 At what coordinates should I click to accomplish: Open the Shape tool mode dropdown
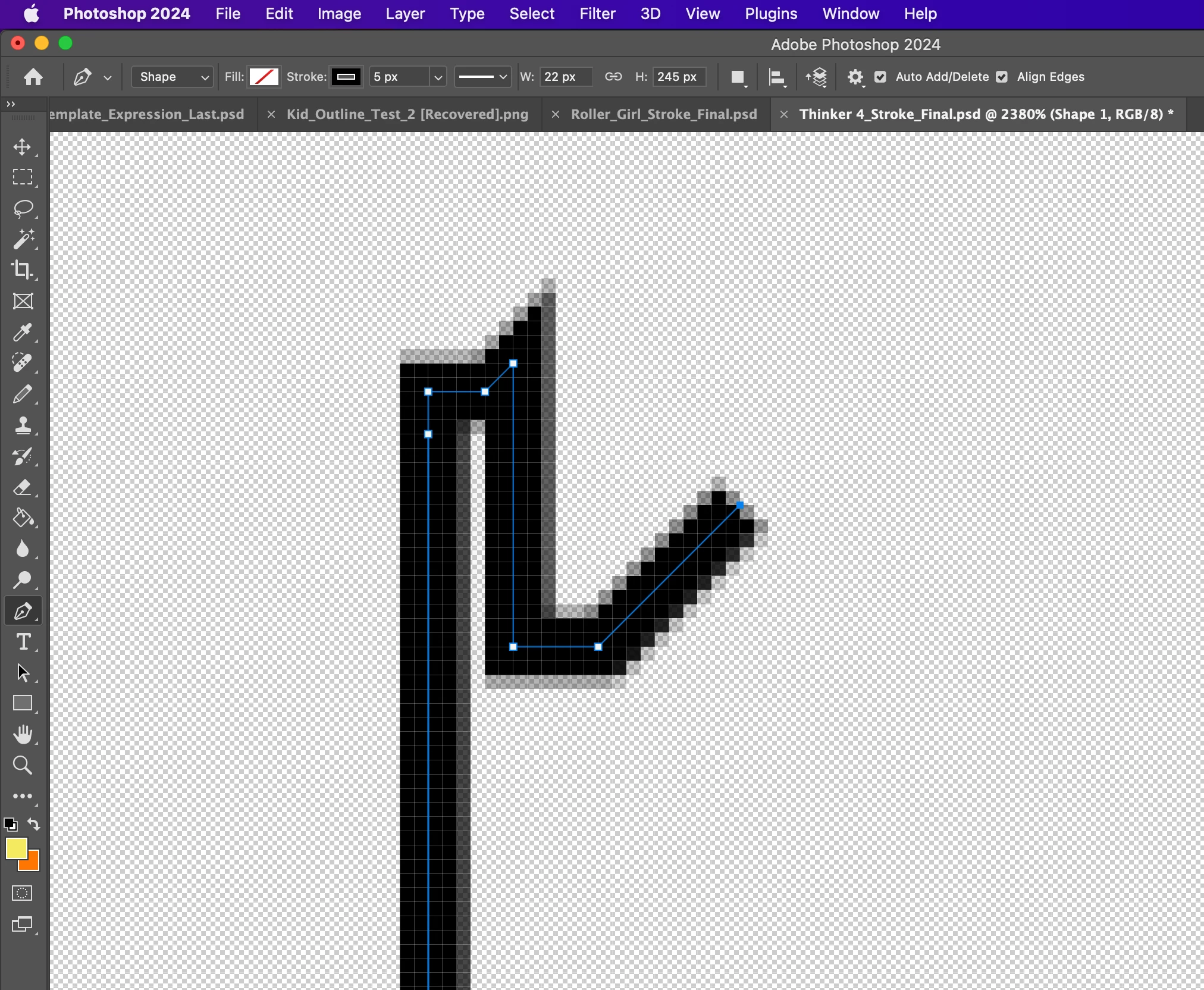tap(172, 77)
